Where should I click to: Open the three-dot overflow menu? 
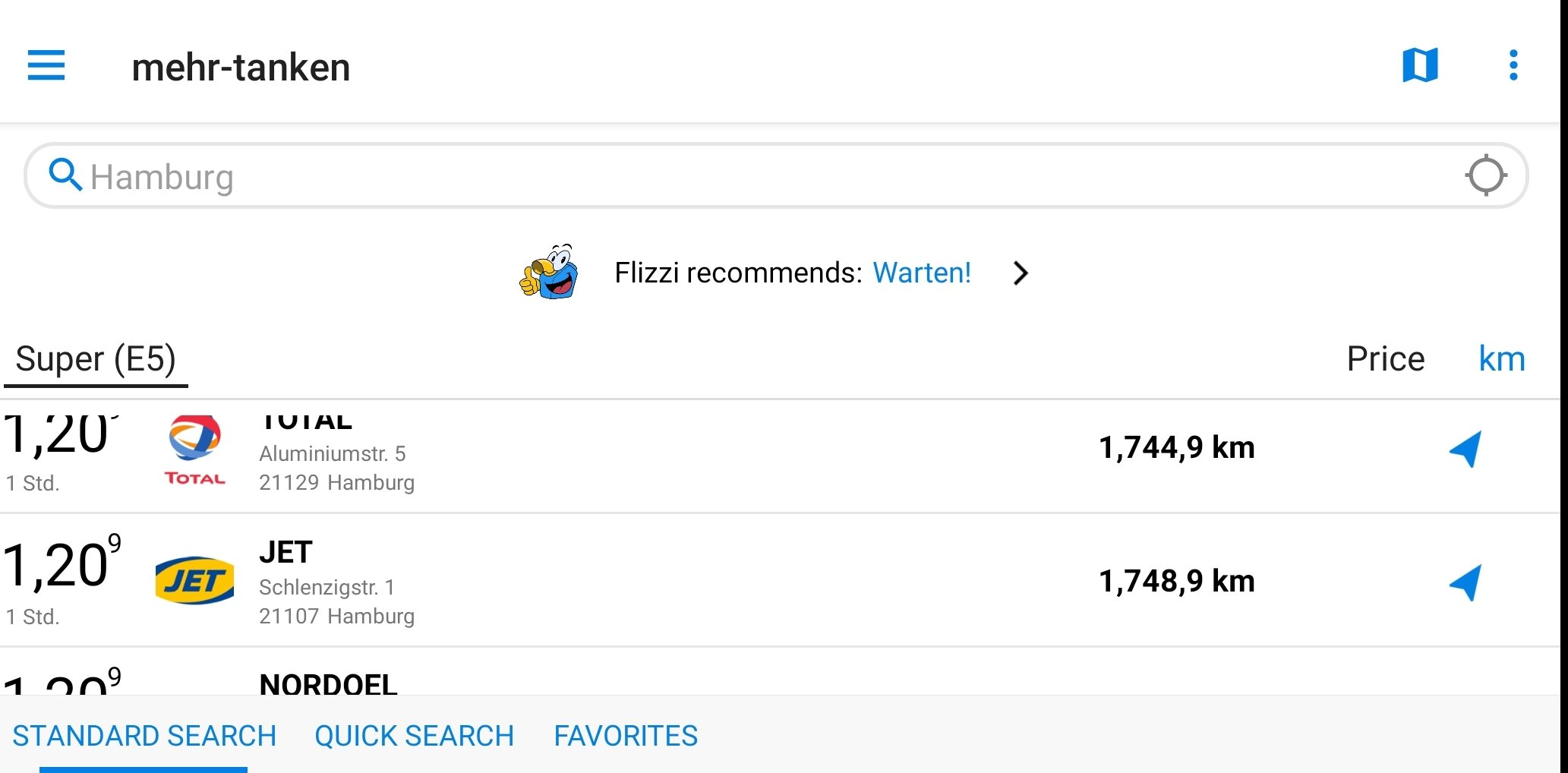(x=1513, y=65)
